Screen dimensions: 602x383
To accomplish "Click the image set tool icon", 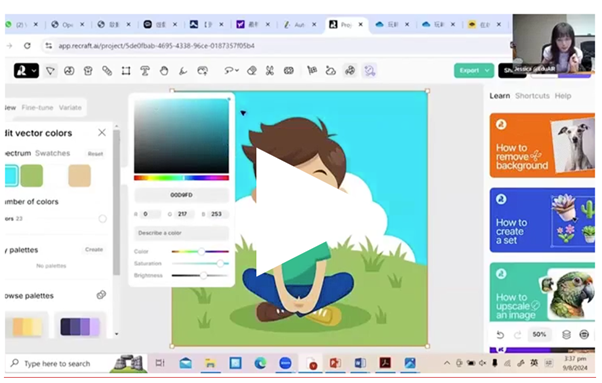I will pos(202,71).
